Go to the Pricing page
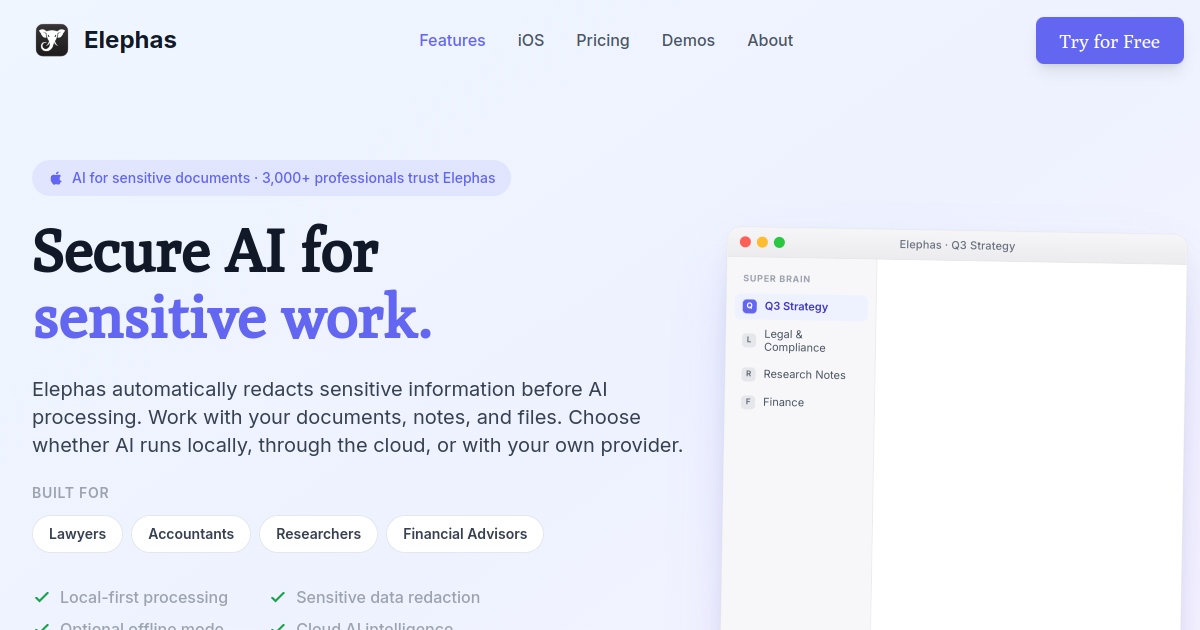 click(603, 40)
